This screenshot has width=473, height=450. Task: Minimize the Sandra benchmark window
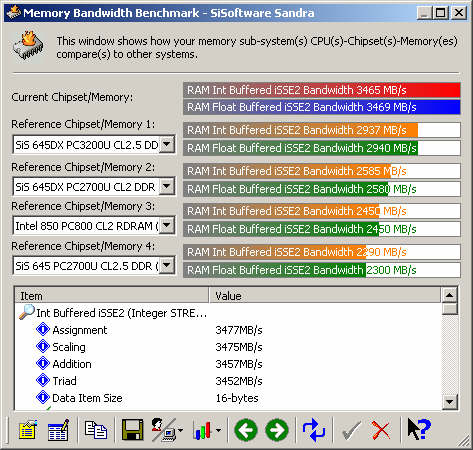click(424, 13)
